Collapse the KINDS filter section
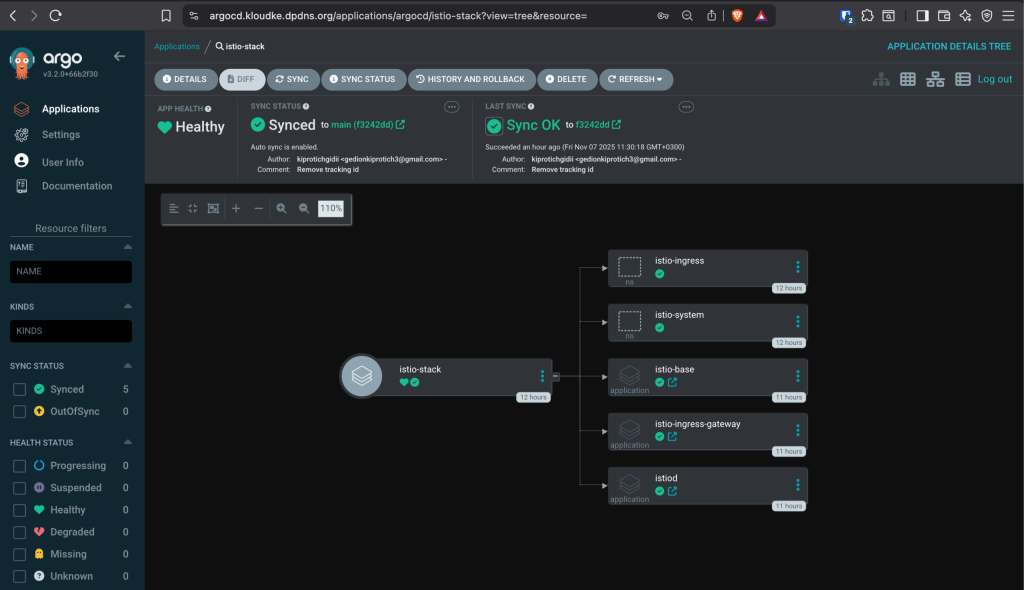1024x590 pixels. (x=128, y=306)
